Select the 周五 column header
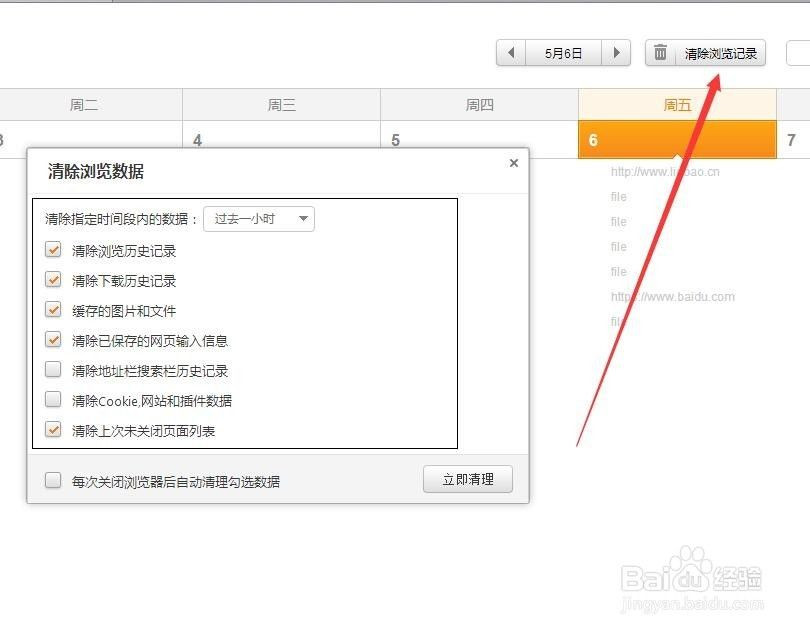Viewport: 810px width, 632px height. pyautogui.click(x=677, y=105)
